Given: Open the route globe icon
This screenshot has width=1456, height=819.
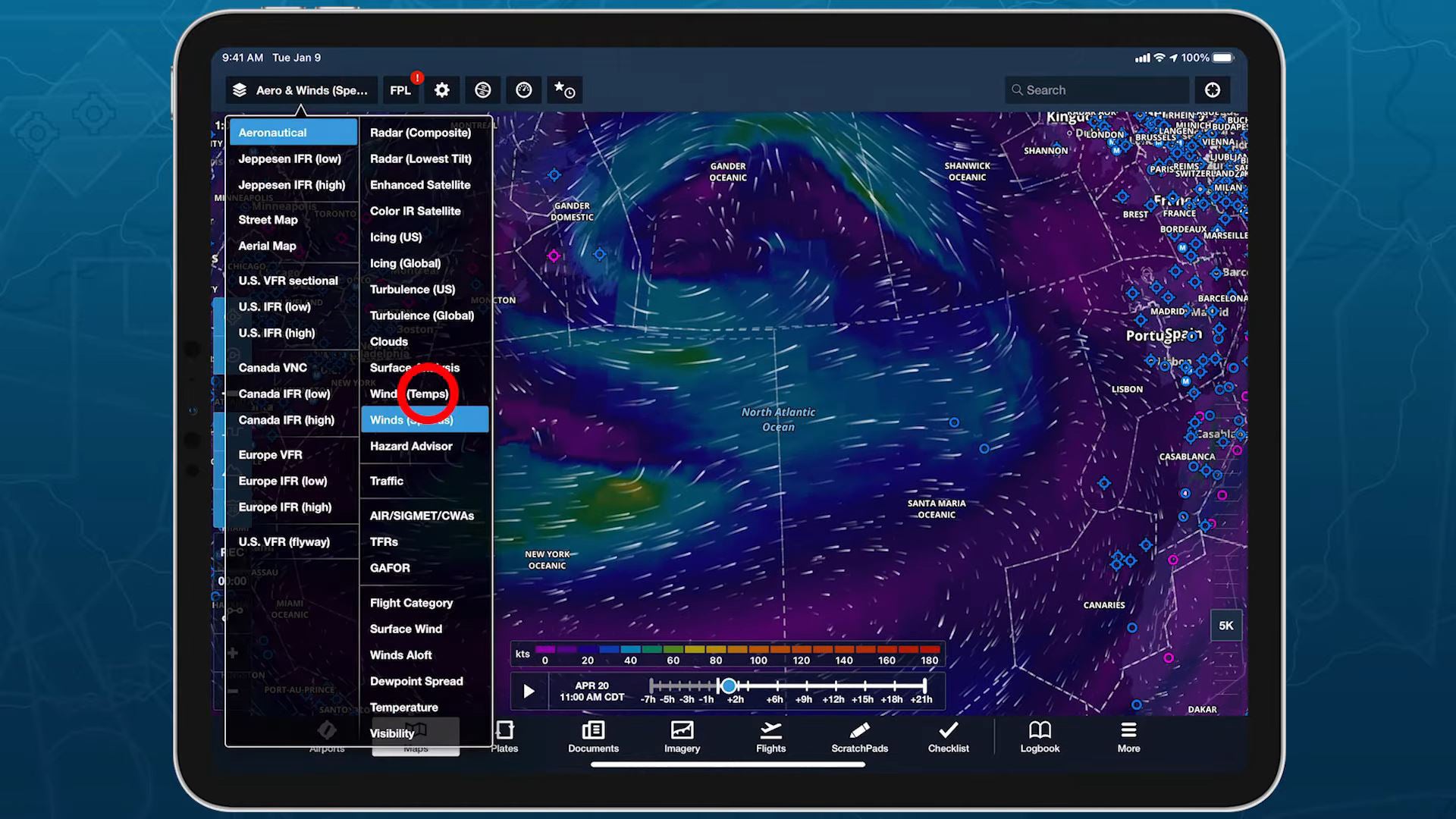Looking at the screenshot, I should pos(482,90).
